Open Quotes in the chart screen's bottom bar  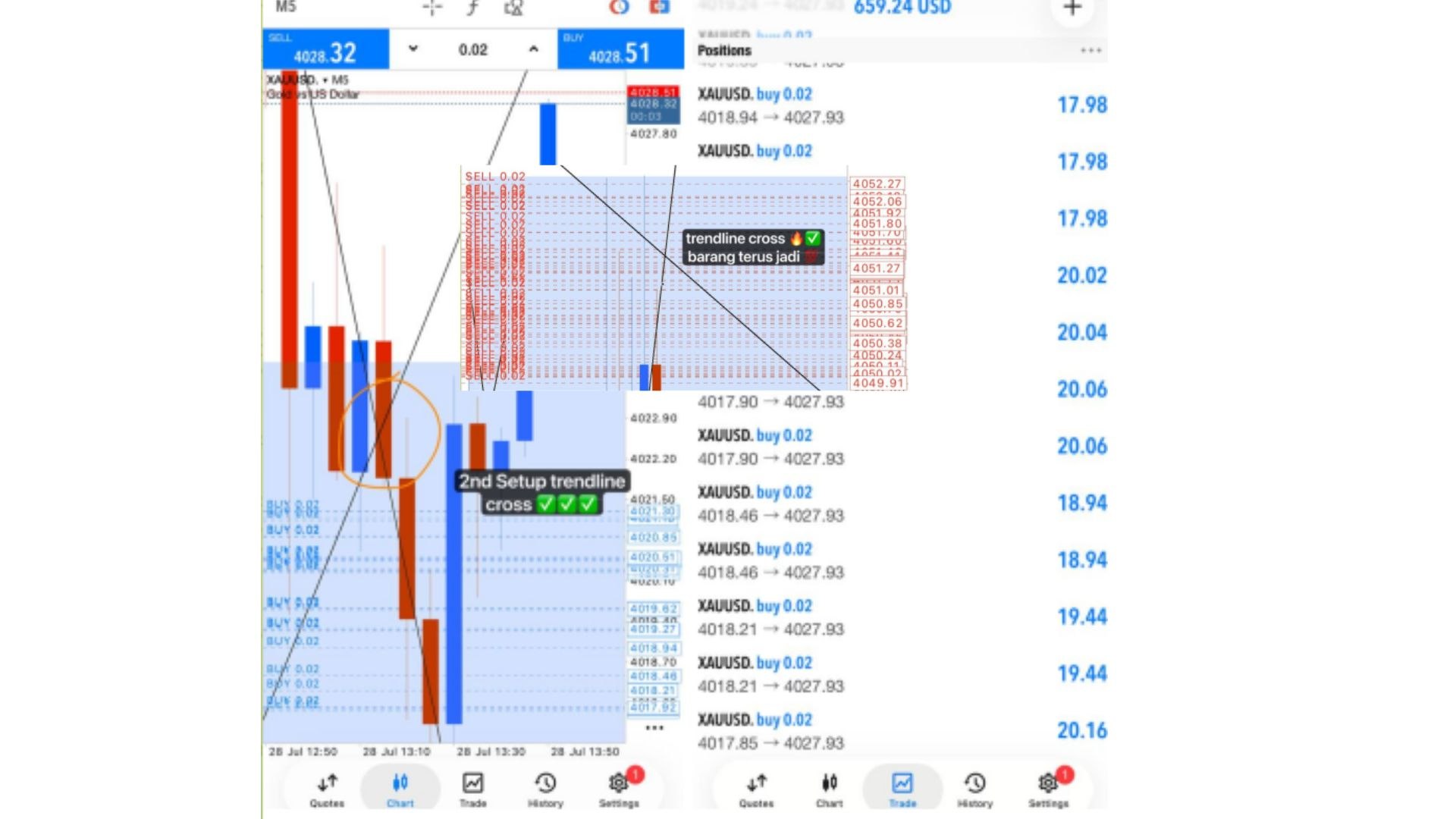(328, 790)
